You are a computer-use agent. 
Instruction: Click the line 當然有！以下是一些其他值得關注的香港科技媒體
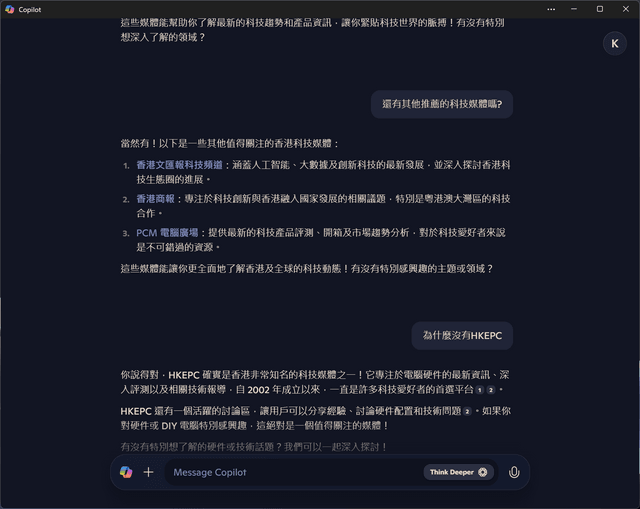coord(229,144)
